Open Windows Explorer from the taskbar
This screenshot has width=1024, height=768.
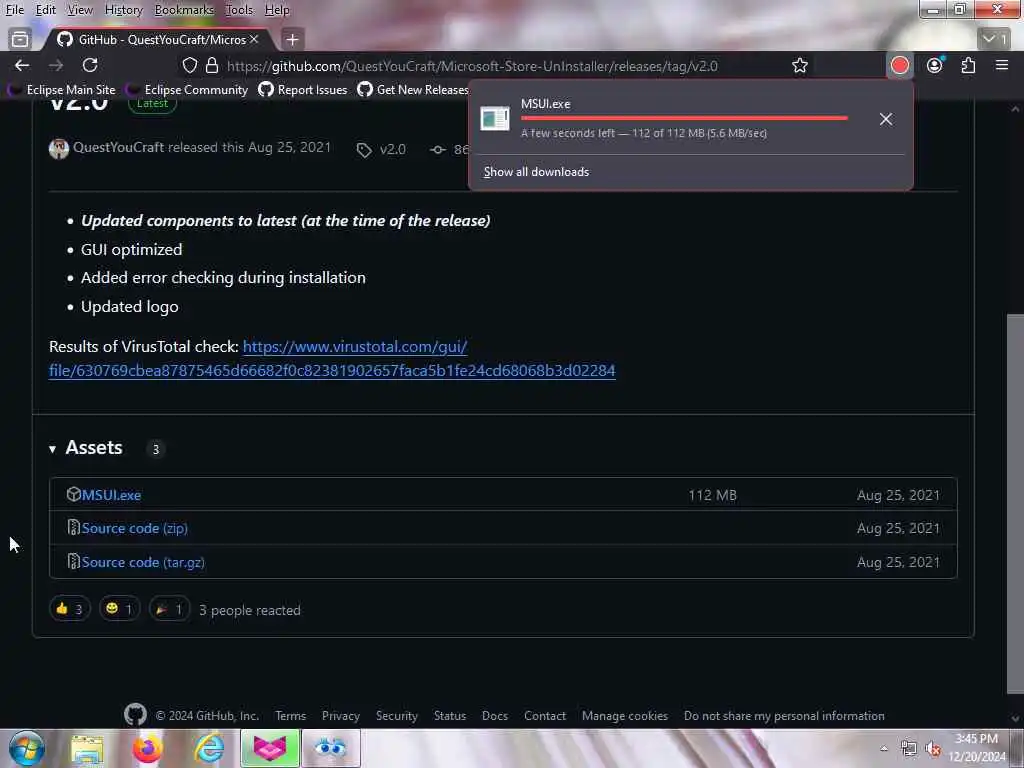pos(87,748)
